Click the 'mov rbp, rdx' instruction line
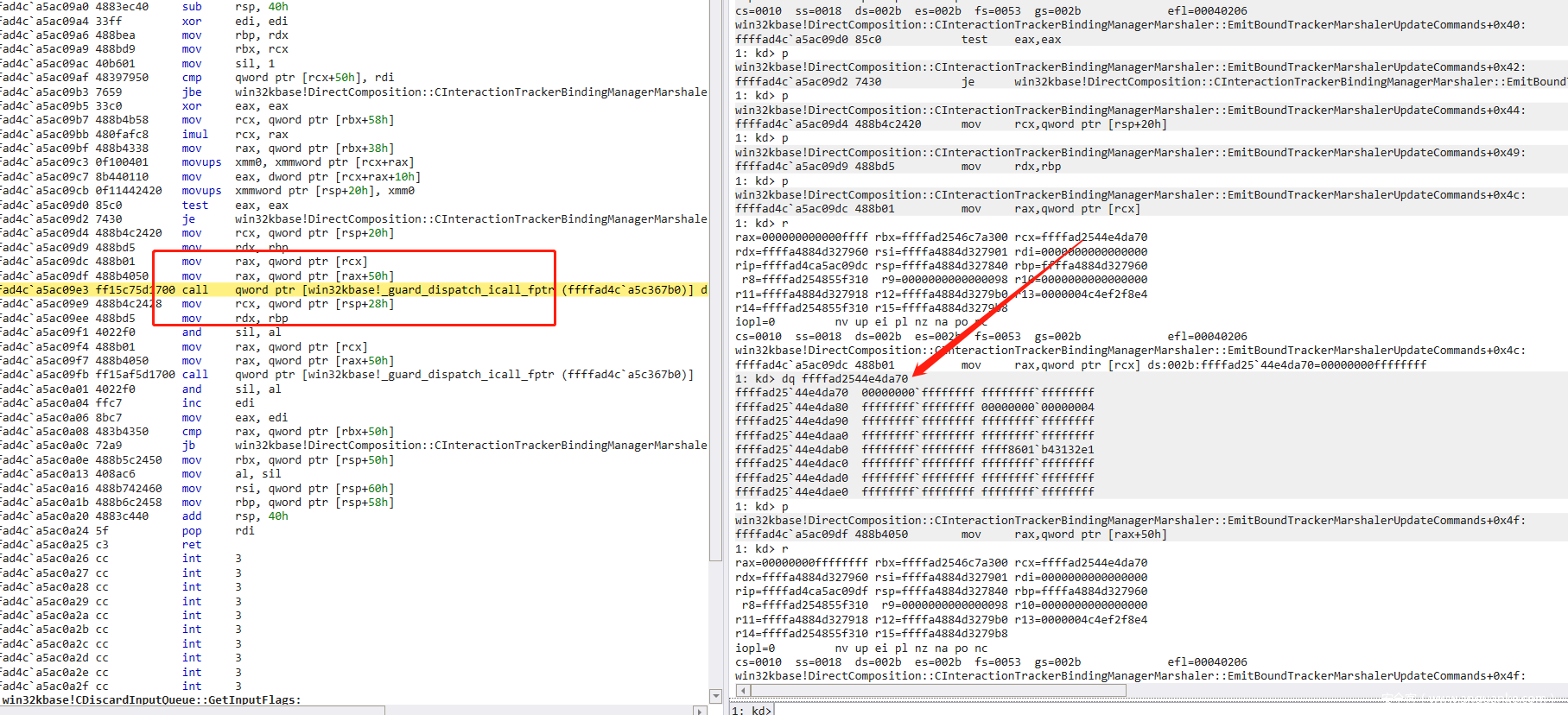Viewport: 1568px width, 715px height. tap(145, 35)
